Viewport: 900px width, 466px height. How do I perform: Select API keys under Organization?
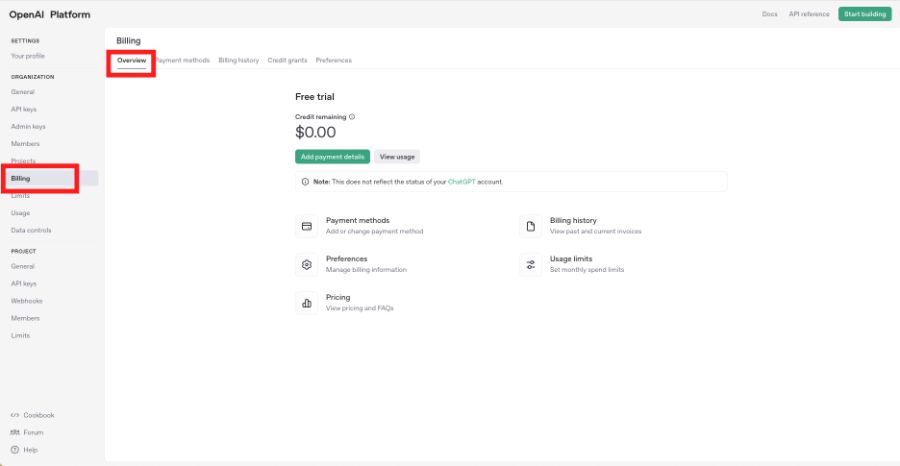pos(24,109)
